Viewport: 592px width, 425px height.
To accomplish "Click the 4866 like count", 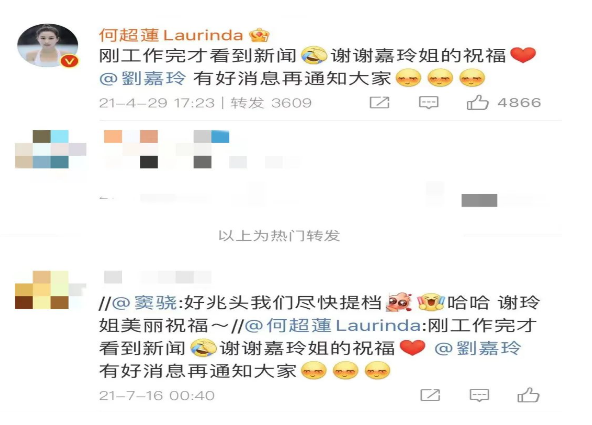I will 519,102.
